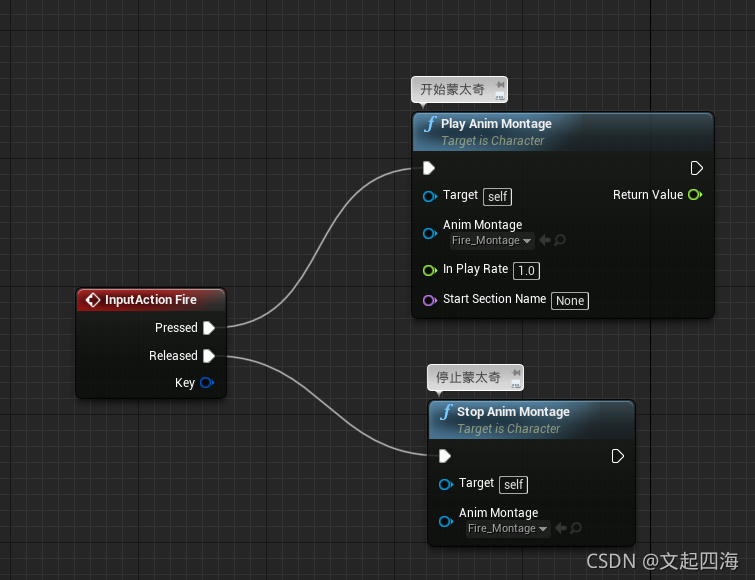Click Play Anim Montage execution input pin
755x580 pixels.
tap(429, 168)
